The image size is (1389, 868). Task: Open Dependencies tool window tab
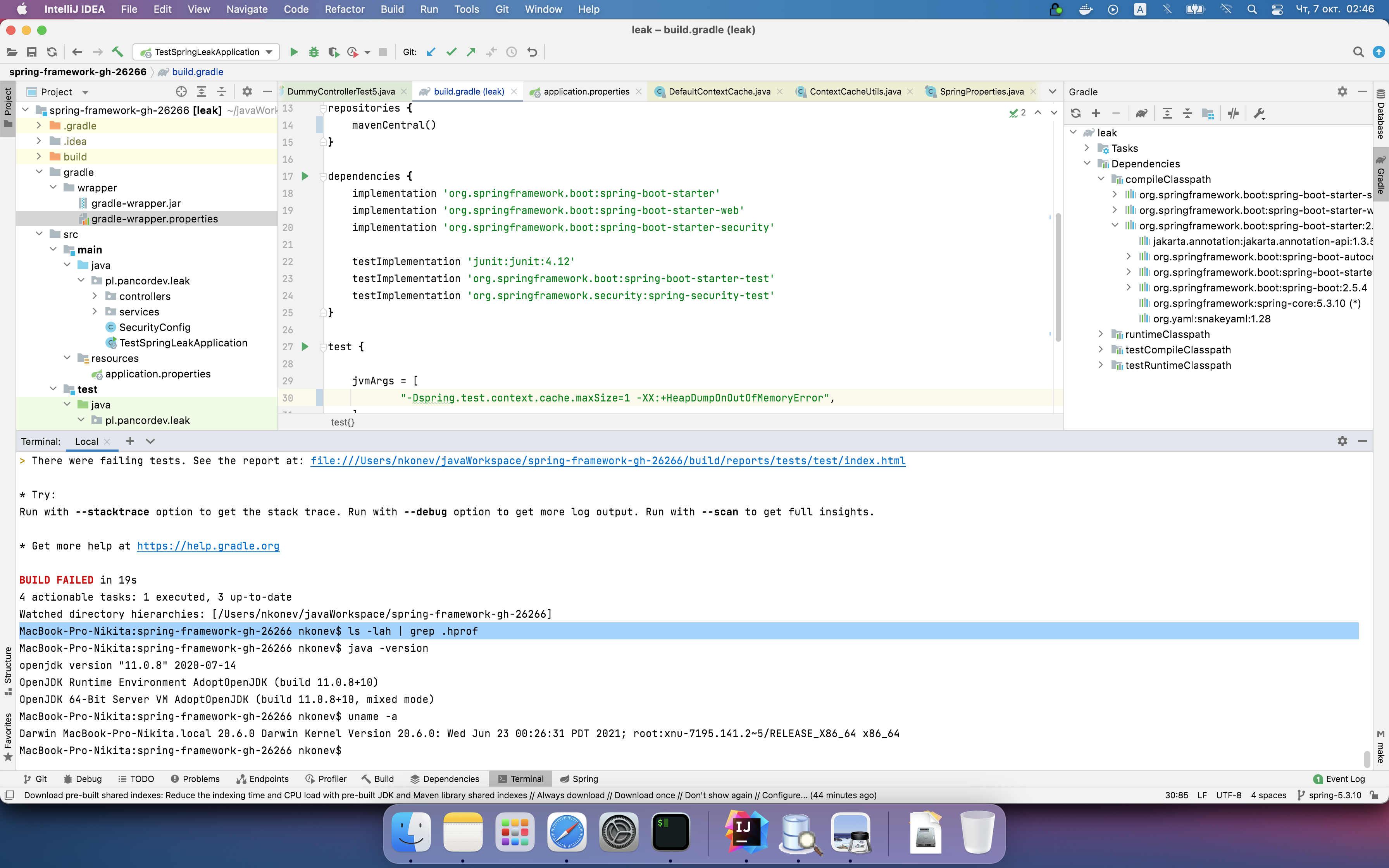[x=445, y=779]
